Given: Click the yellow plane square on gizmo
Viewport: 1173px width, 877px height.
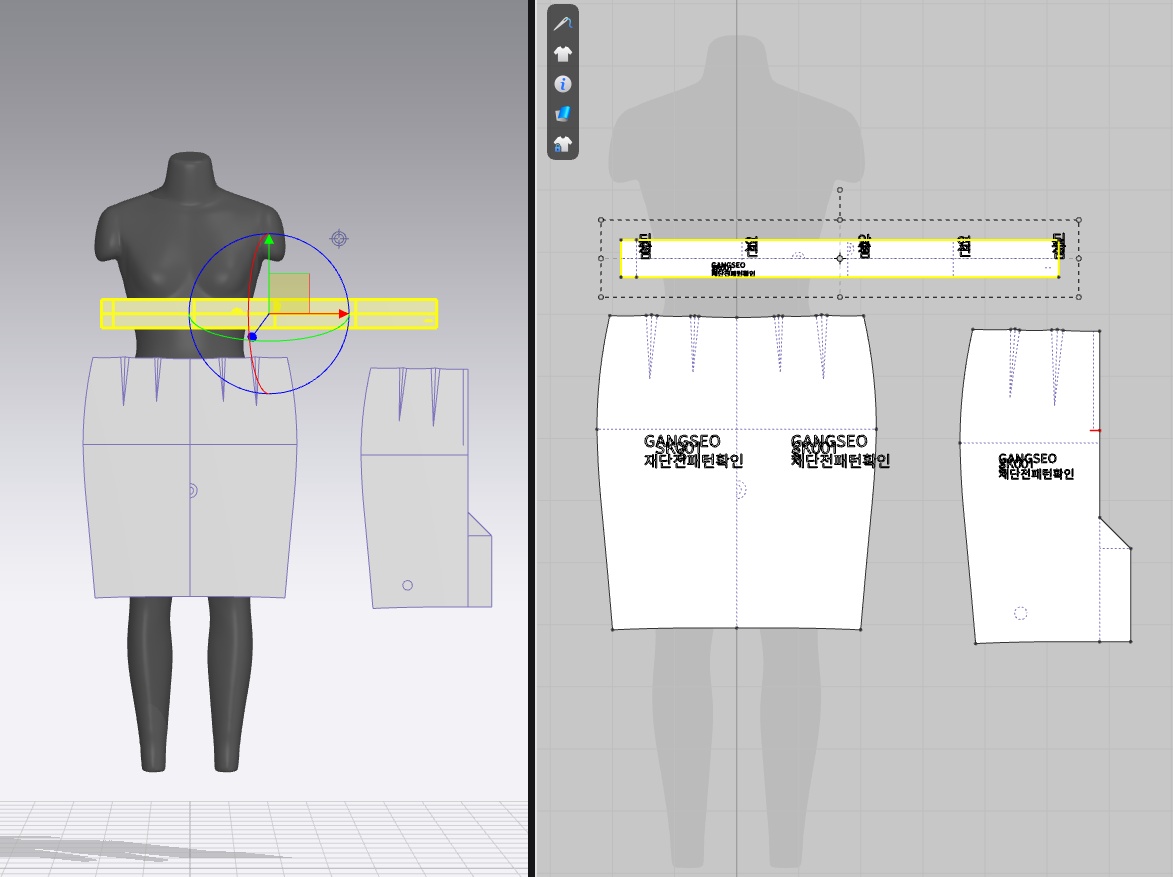Looking at the screenshot, I should [x=290, y=294].
